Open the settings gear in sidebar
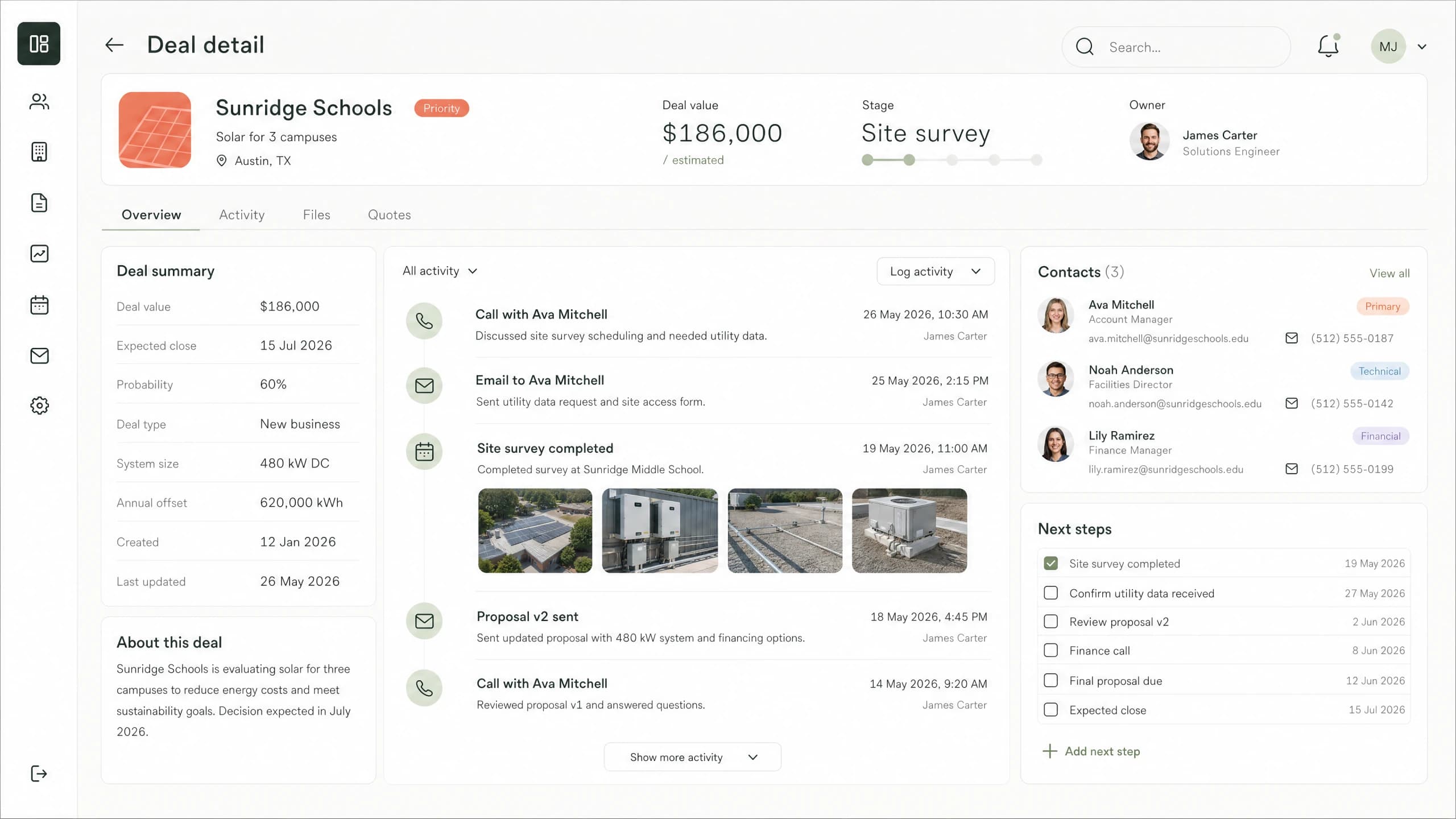Screen dimensions: 1456x819 tap(39, 406)
